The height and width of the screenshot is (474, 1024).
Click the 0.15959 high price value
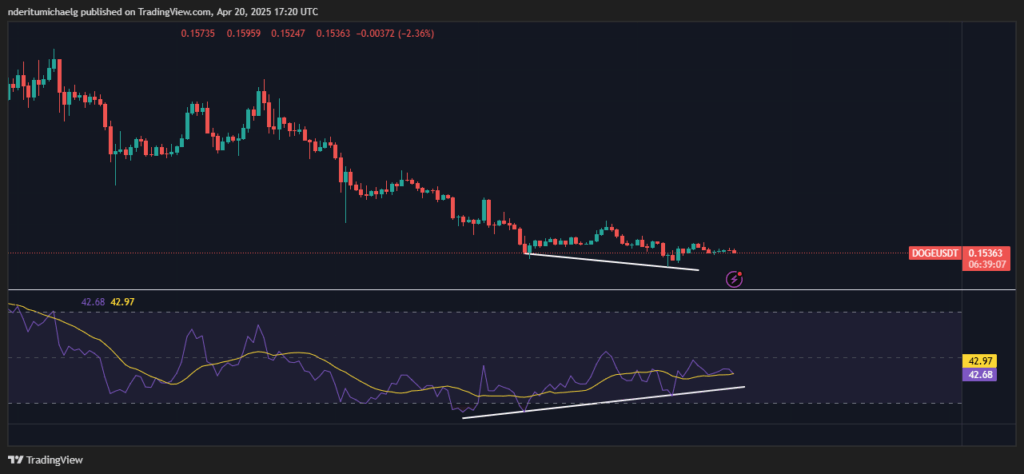tap(243, 33)
